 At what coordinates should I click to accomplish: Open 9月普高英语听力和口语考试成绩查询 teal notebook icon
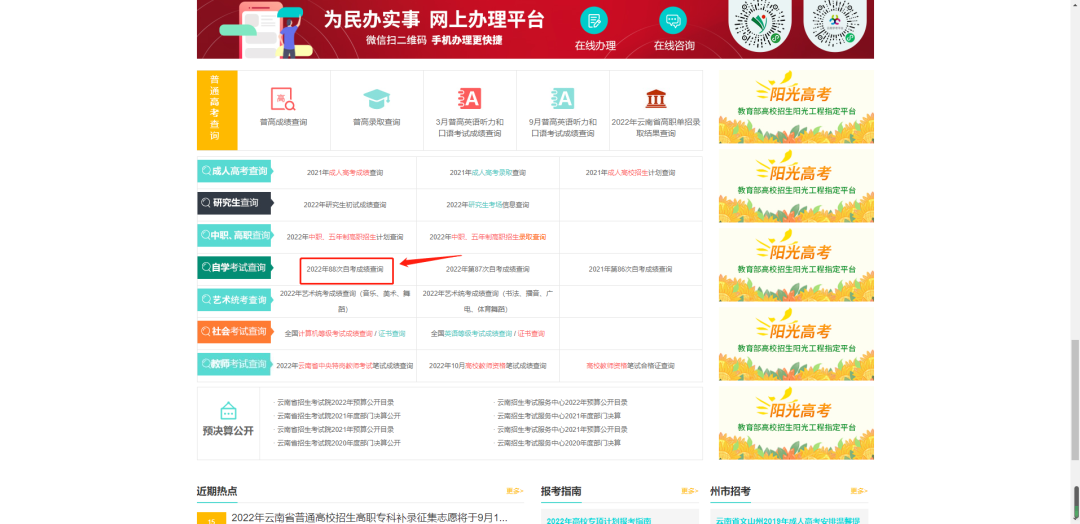coord(562,99)
